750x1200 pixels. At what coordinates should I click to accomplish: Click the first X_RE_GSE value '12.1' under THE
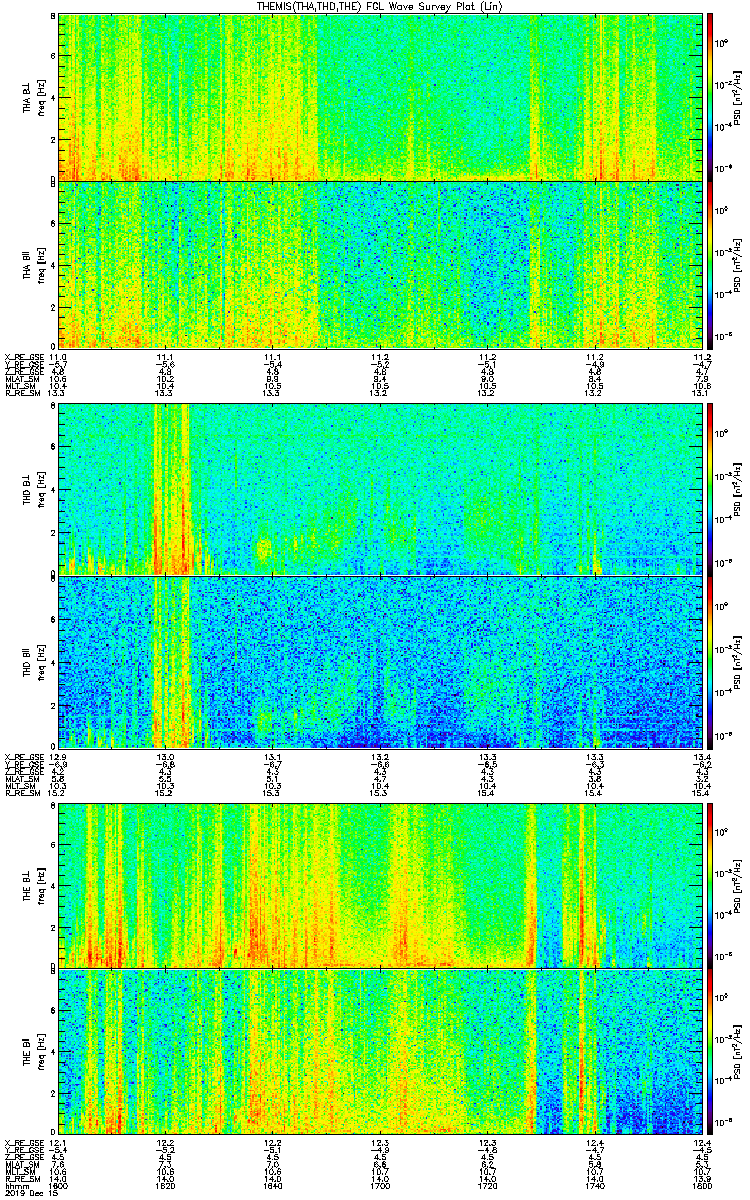tap(58, 1143)
